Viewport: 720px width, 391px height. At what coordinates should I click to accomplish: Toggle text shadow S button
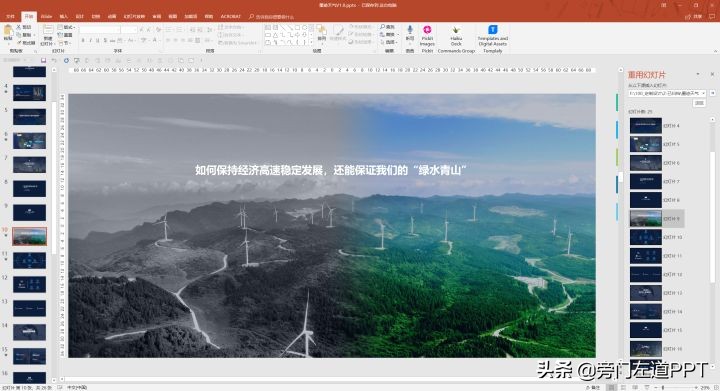click(105, 41)
